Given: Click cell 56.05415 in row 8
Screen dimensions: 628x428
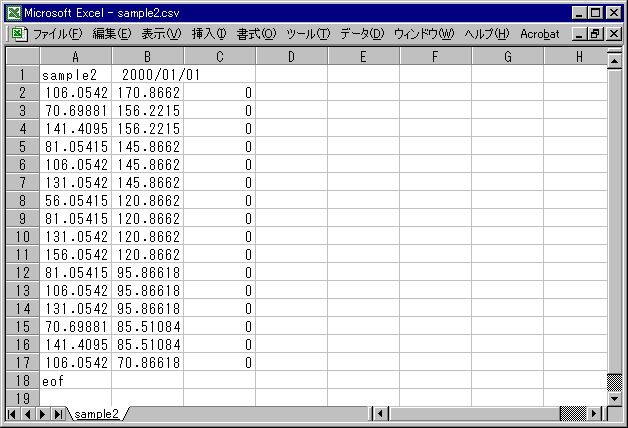Looking at the screenshot, I should pos(75,201).
